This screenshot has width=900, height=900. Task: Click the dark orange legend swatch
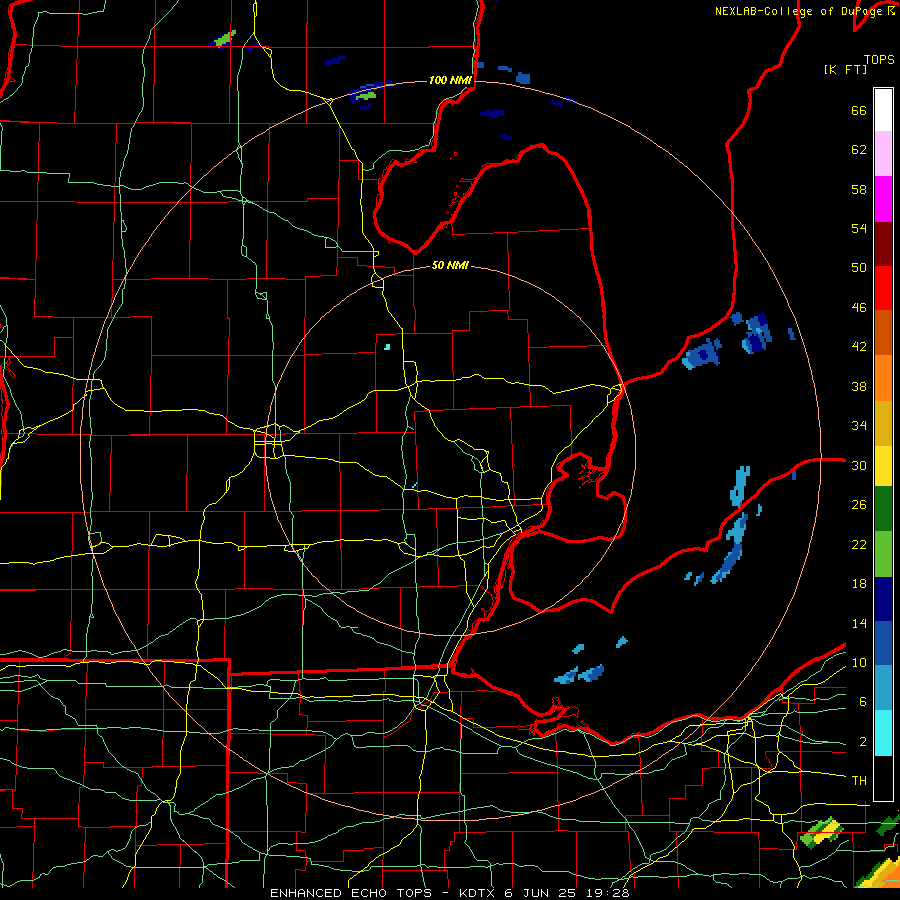pyautogui.click(x=883, y=333)
